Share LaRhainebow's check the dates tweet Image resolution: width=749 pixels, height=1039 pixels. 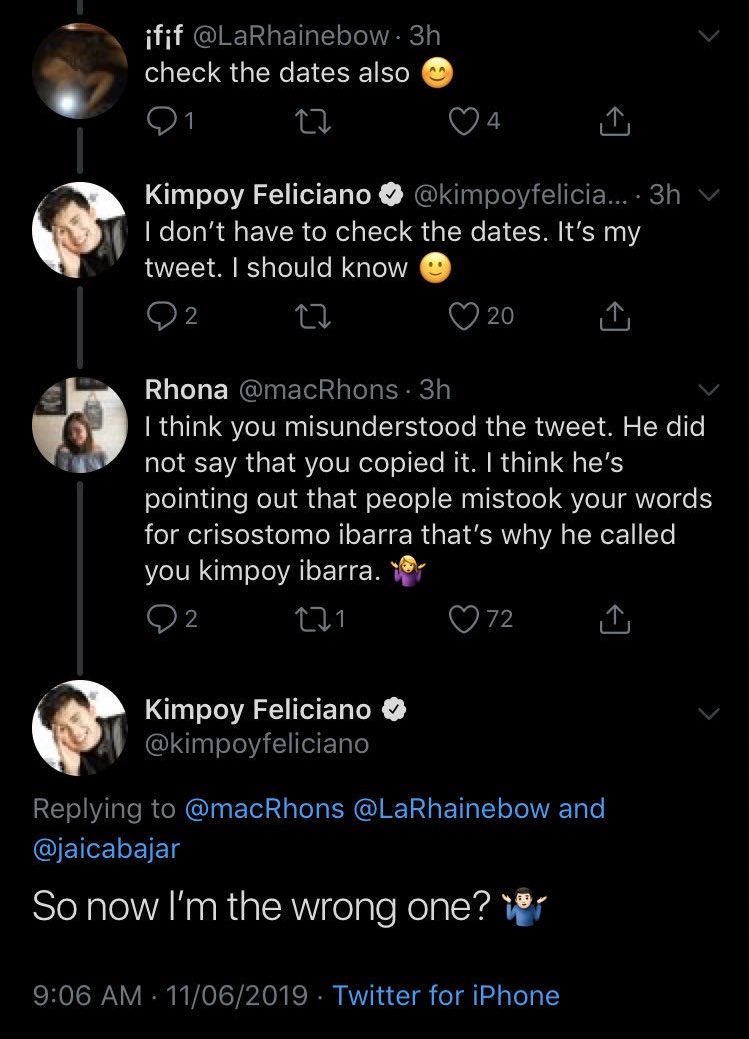[x=613, y=121]
